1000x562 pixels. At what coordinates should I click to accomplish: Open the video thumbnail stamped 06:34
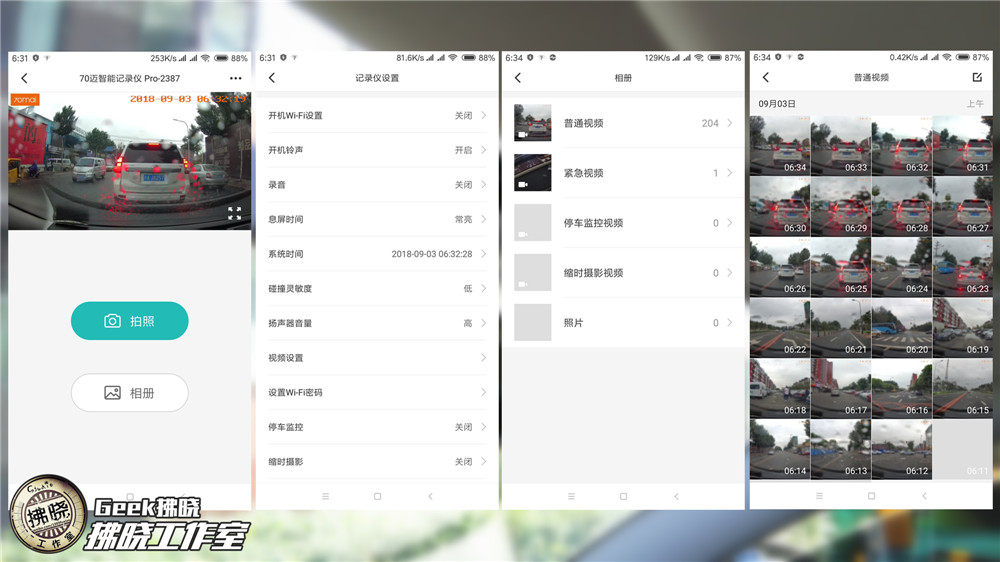tap(779, 145)
